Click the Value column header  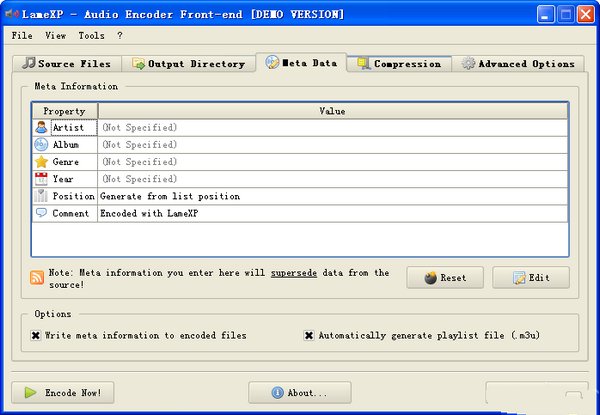(333, 111)
